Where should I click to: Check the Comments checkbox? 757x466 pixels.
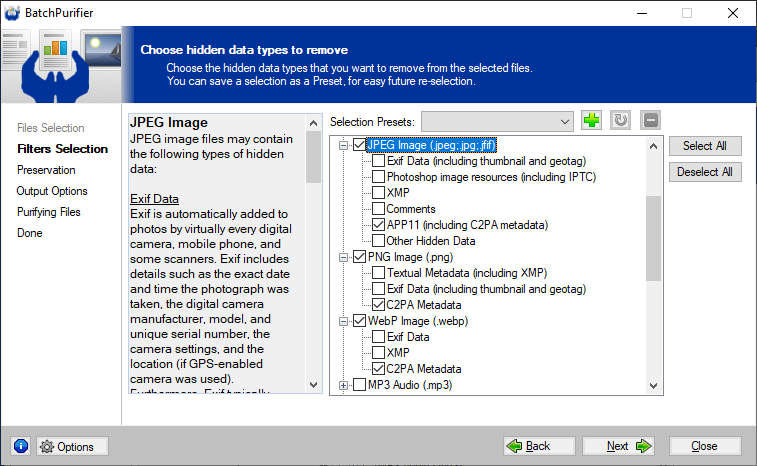click(378, 209)
